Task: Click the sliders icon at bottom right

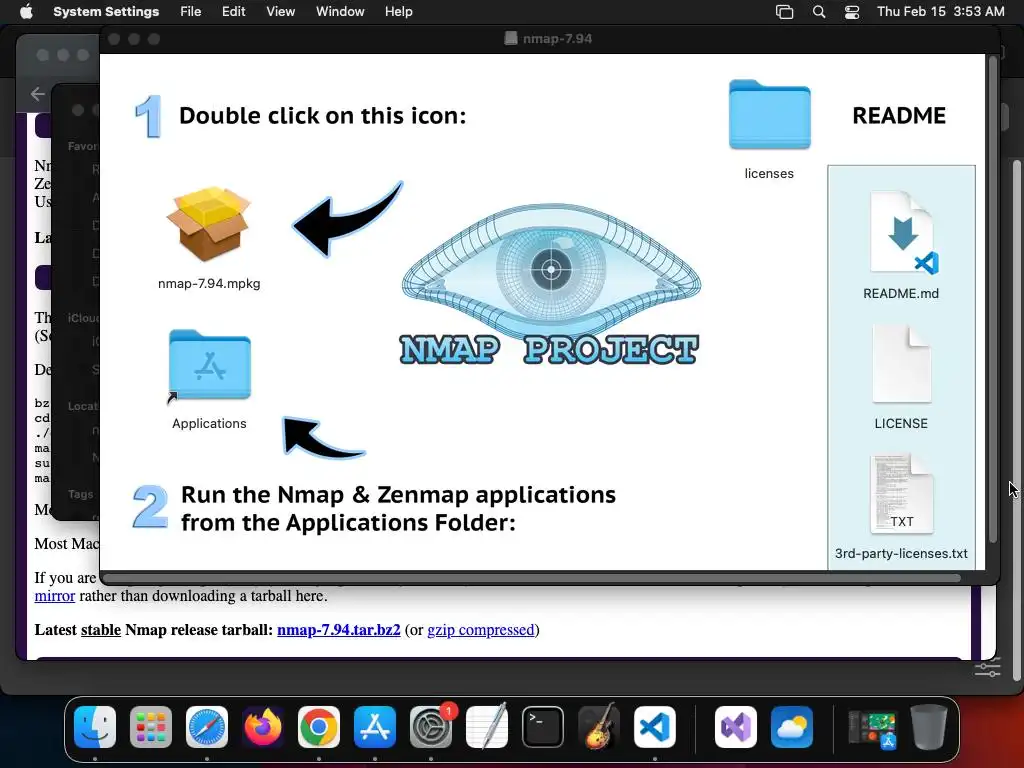Action: click(x=987, y=669)
